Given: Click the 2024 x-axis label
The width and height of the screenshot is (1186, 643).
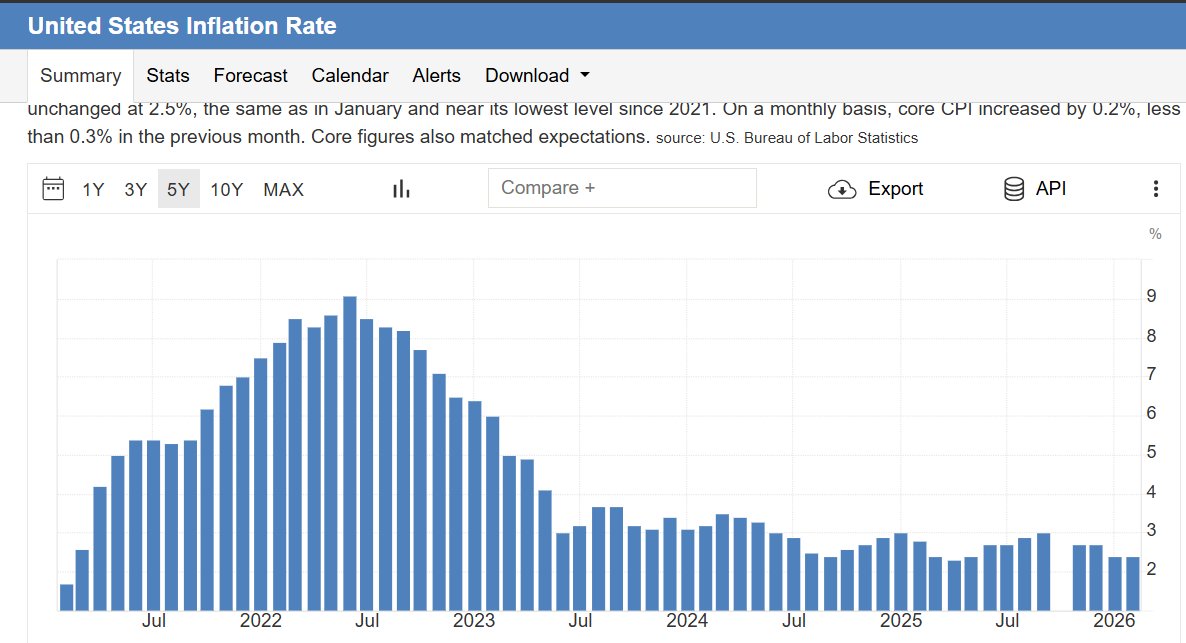Looking at the screenshot, I should coord(687,621).
